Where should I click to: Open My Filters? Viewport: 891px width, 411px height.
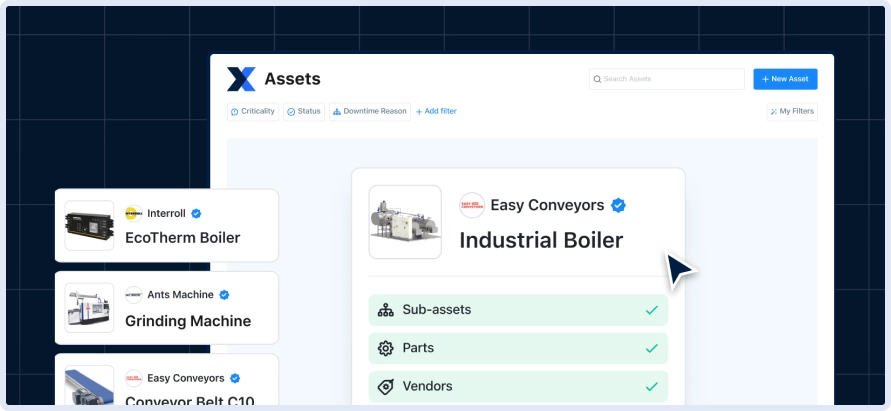pos(792,111)
